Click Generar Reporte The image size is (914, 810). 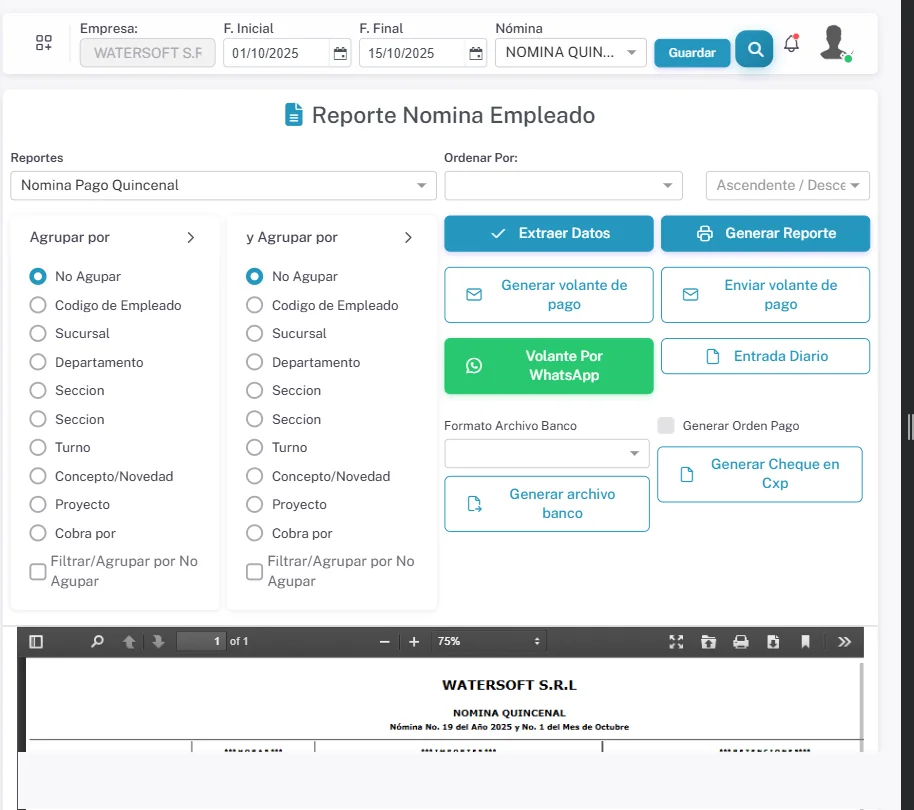765,234
